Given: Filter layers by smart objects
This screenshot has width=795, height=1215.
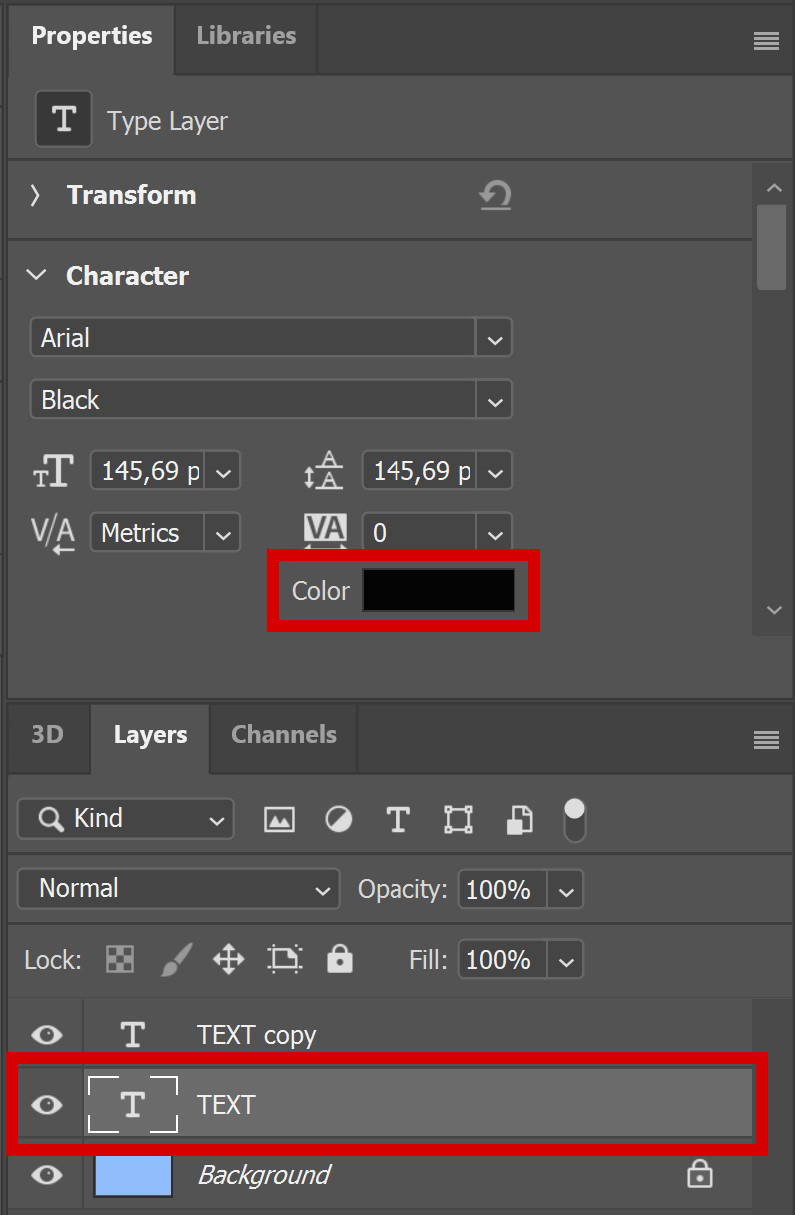Looking at the screenshot, I should [x=518, y=820].
